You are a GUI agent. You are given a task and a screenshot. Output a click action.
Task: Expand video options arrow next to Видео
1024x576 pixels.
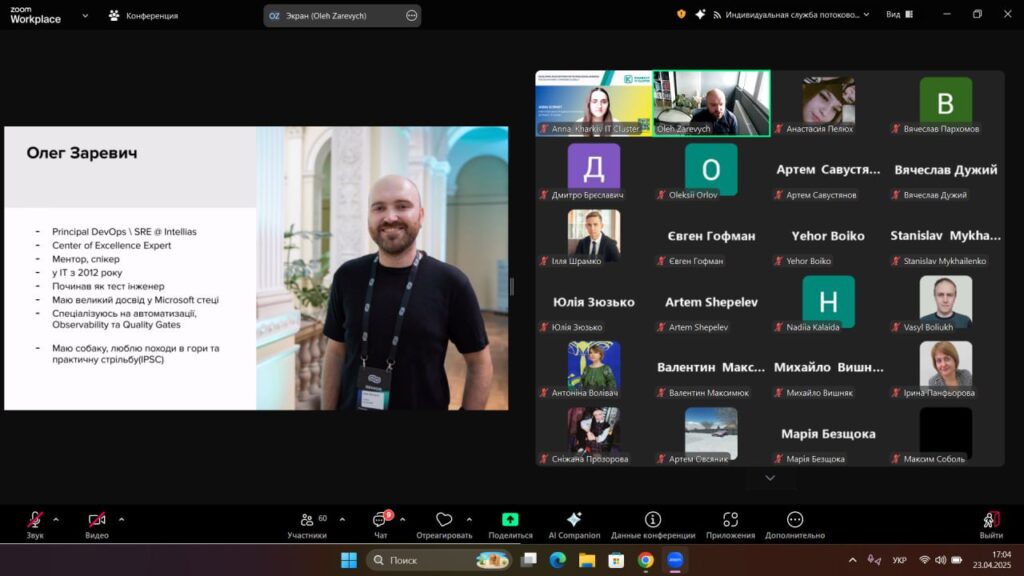click(x=121, y=519)
